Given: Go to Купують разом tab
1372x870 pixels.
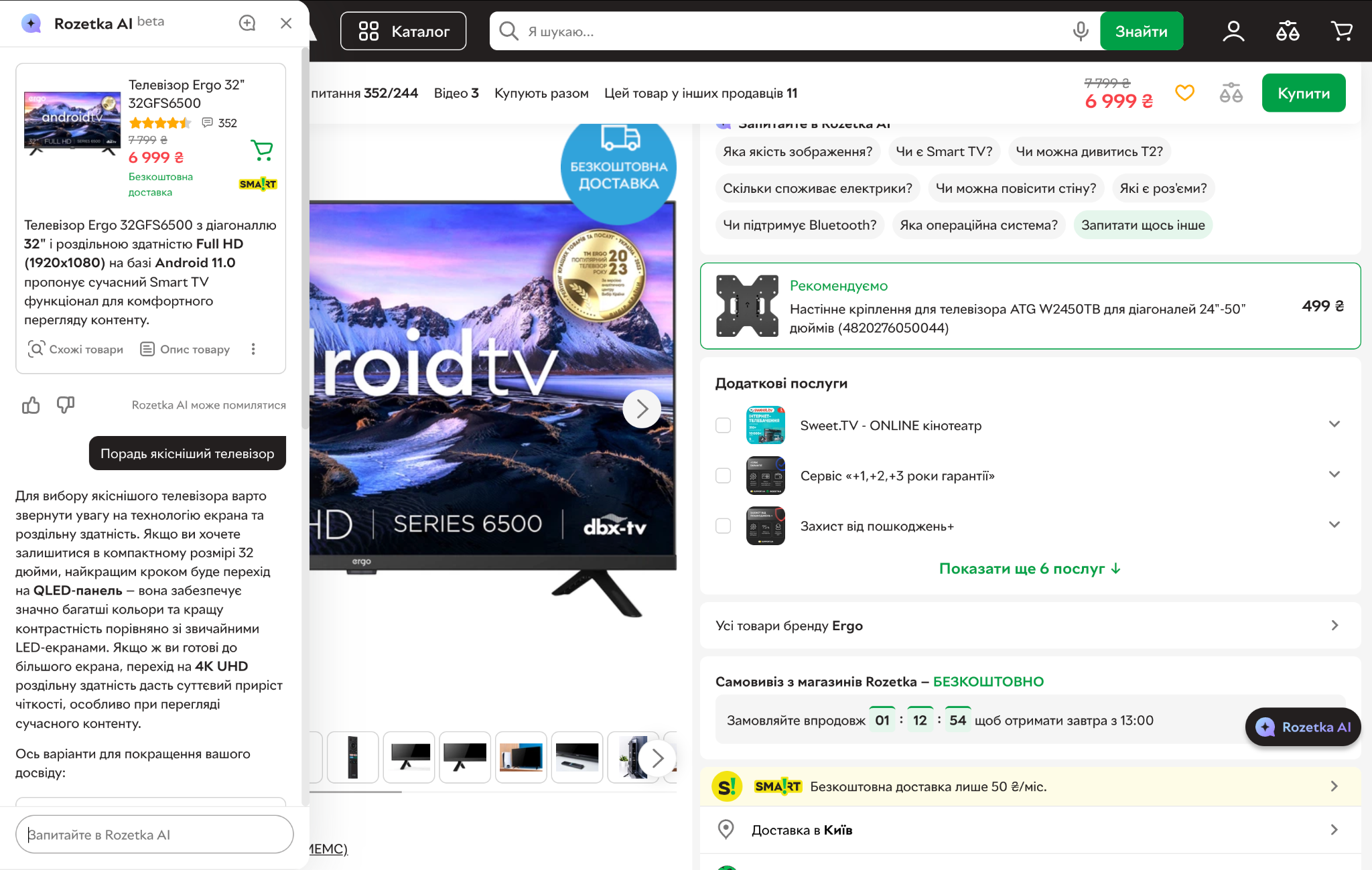Looking at the screenshot, I should pos(541,93).
